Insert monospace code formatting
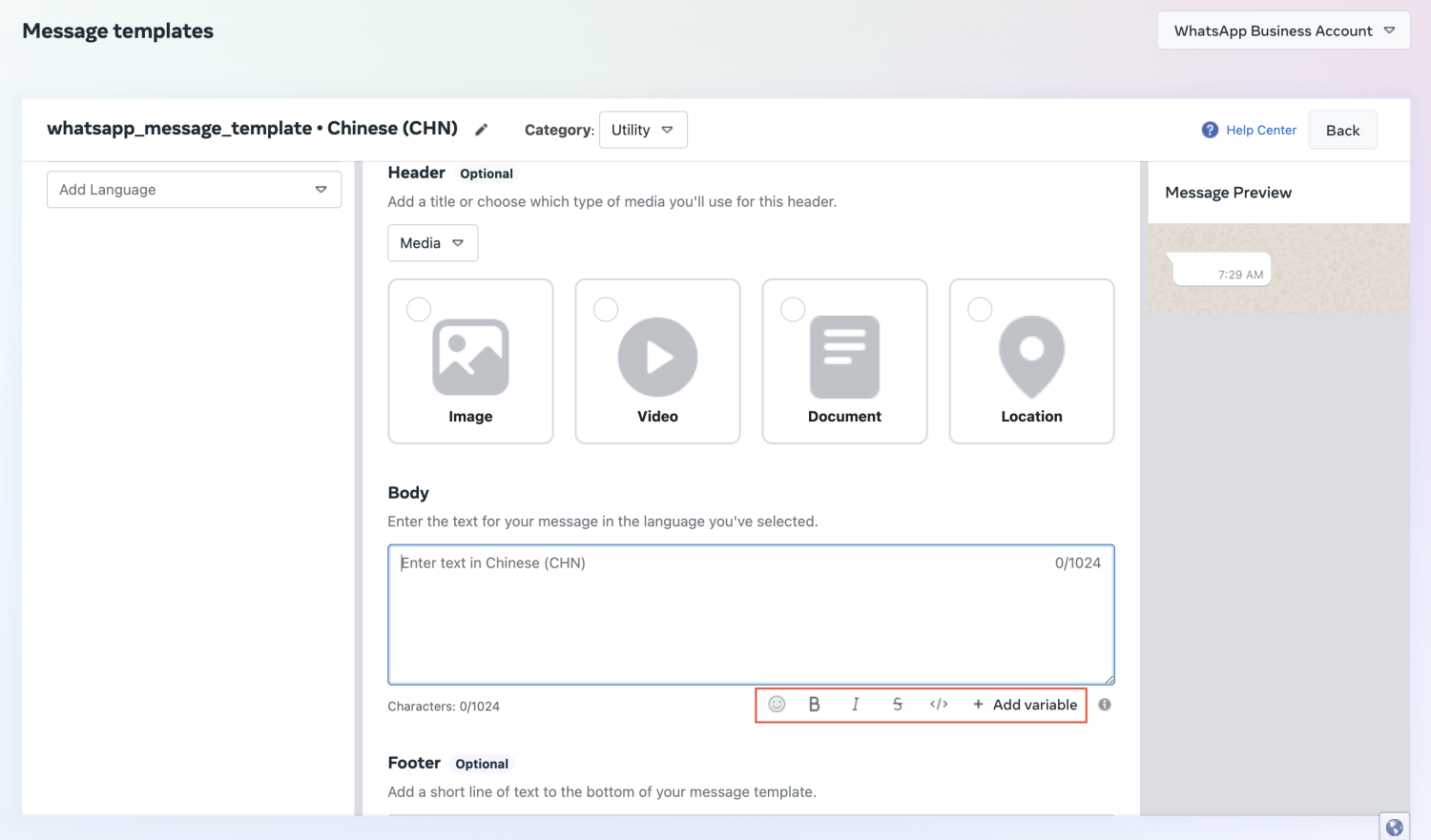1431x840 pixels. click(939, 705)
